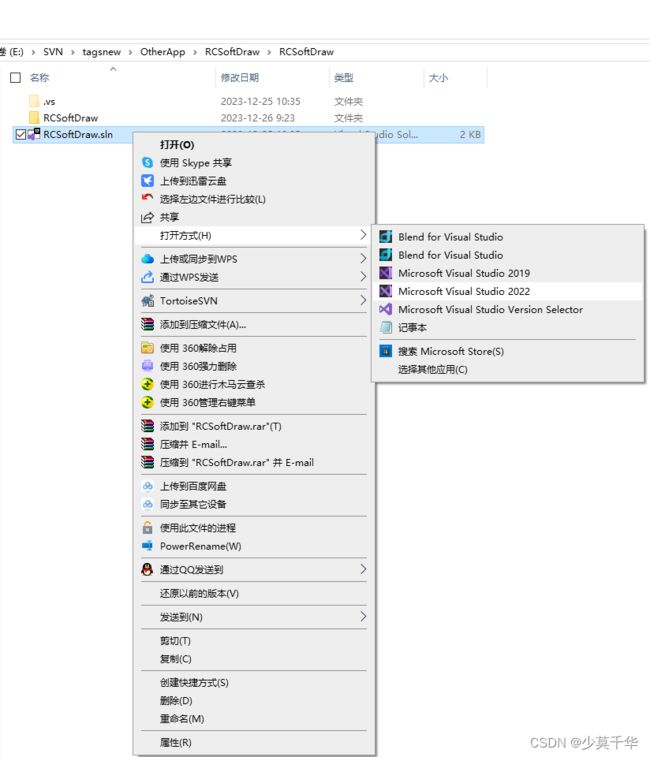Image resolution: width=650 pixels, height=757 pixels.
Task: Click the 360 manage right-click menu icon
Action: tap(147, 402)
